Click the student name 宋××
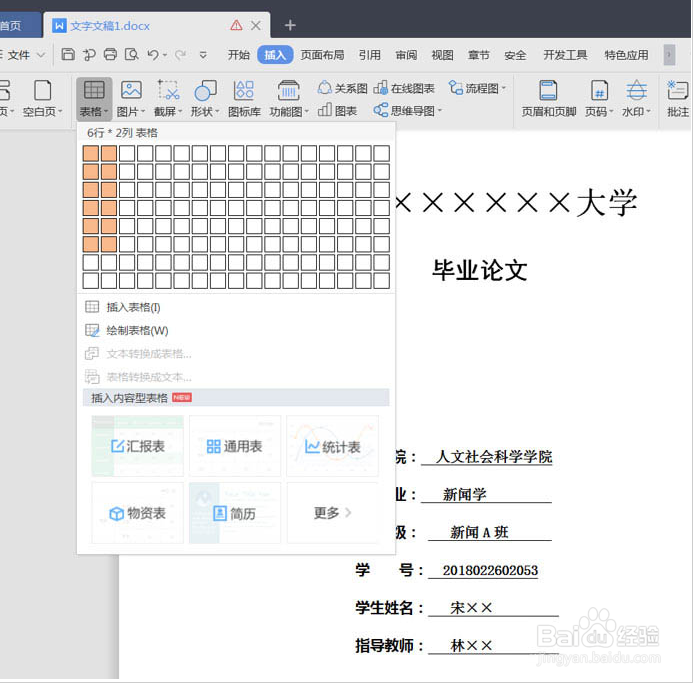The height and width of the screenshot is (683, 700). (x=471, y=608)
